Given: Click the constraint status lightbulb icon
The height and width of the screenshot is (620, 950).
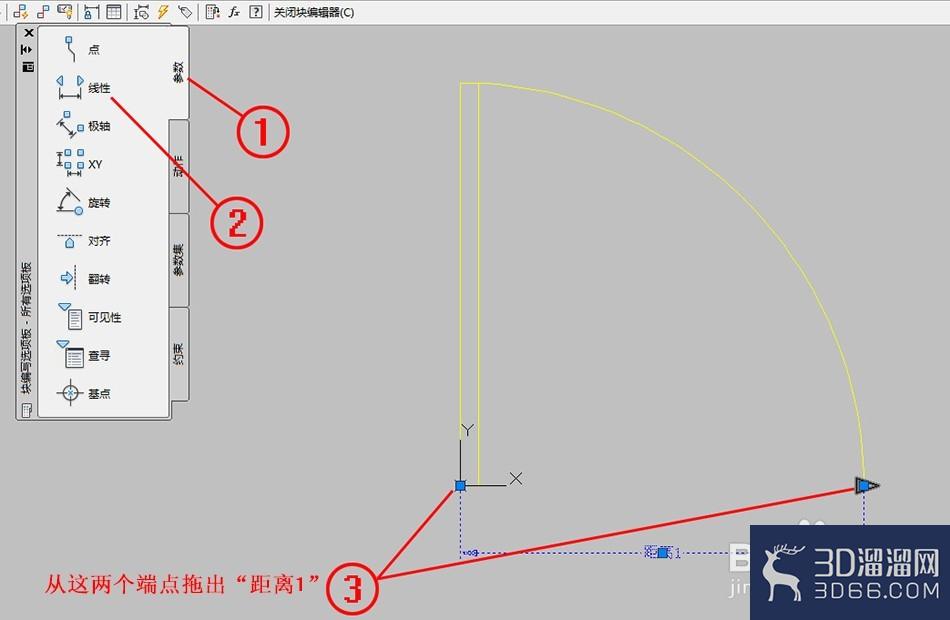Looking at the screenshot, I should (x=65, y=12).
